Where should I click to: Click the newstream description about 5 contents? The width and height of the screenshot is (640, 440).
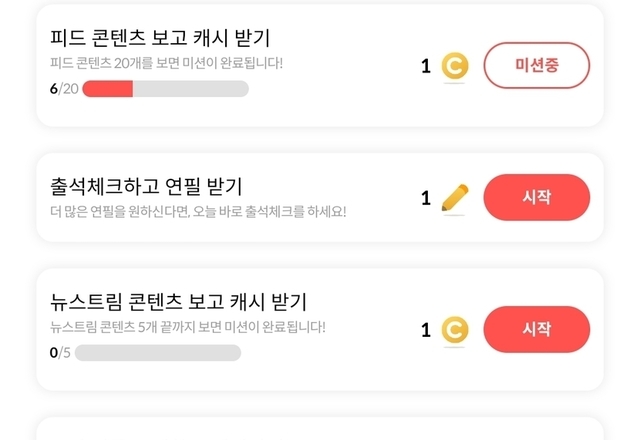(x=187, y=327)
